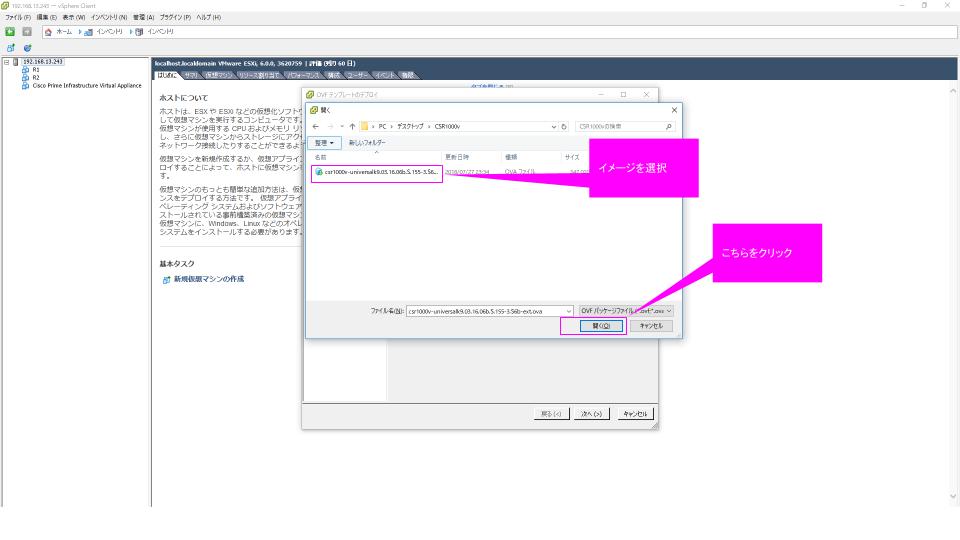Click the first インベントリ icon in the breadcrumb
Viewport: 960px width, 540px height.
tap(89, 32)
